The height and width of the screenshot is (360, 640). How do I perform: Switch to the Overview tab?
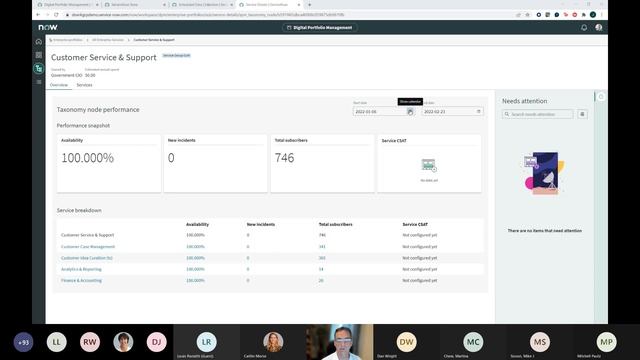pos(59,85)
